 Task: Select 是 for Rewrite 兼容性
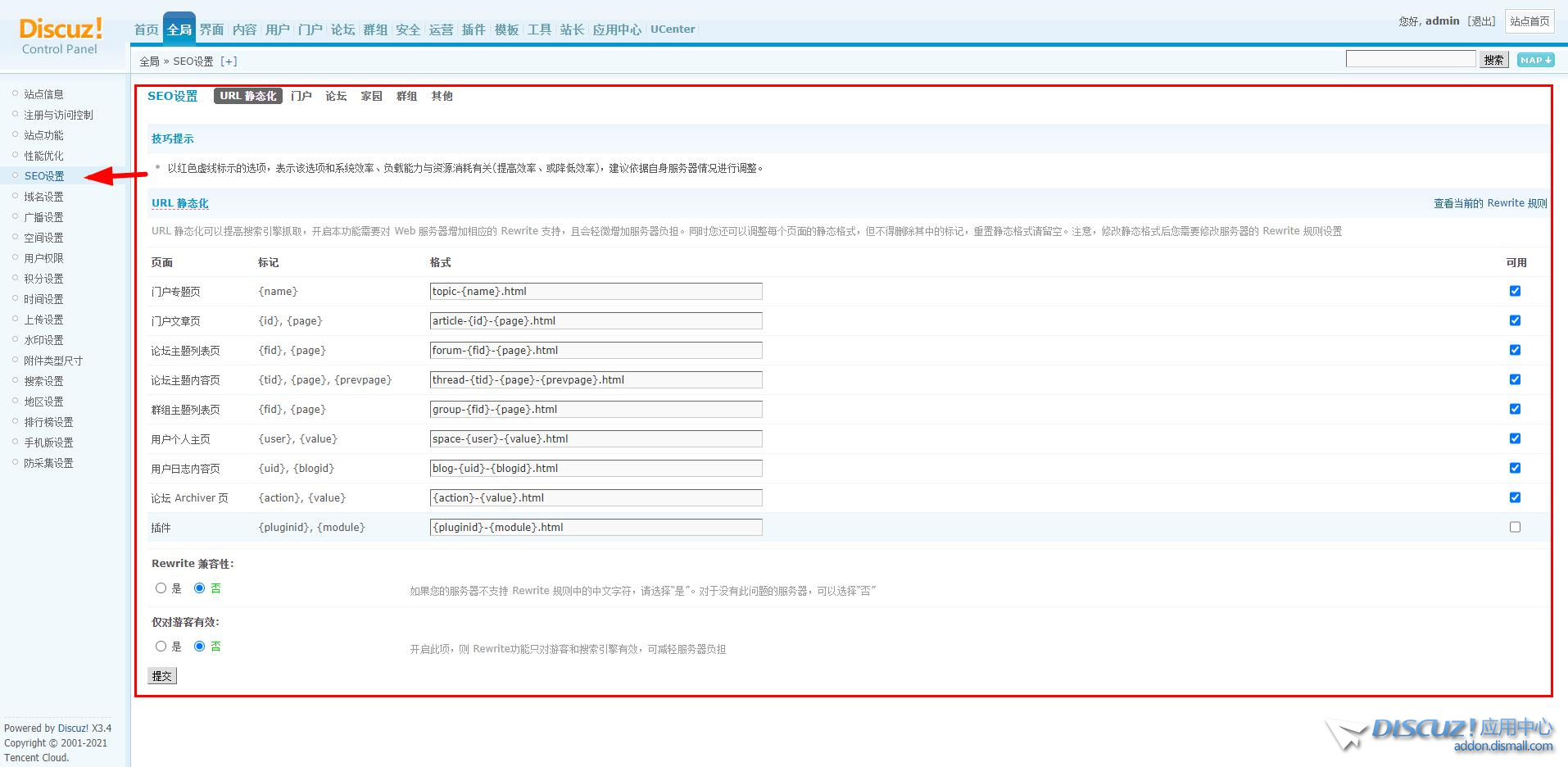click(x=161, y=588)
